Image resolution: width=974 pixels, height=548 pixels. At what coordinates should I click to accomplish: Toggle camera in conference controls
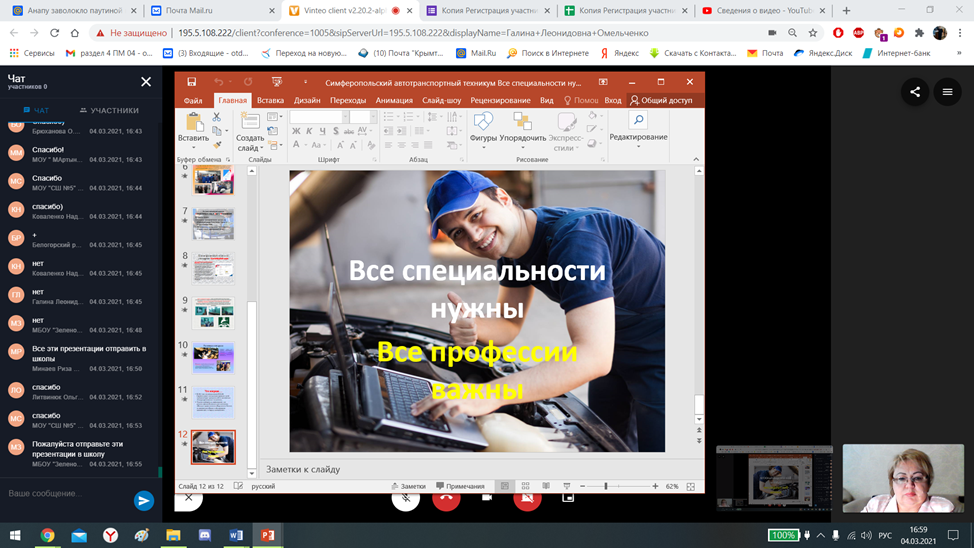(x=487, y=498)
